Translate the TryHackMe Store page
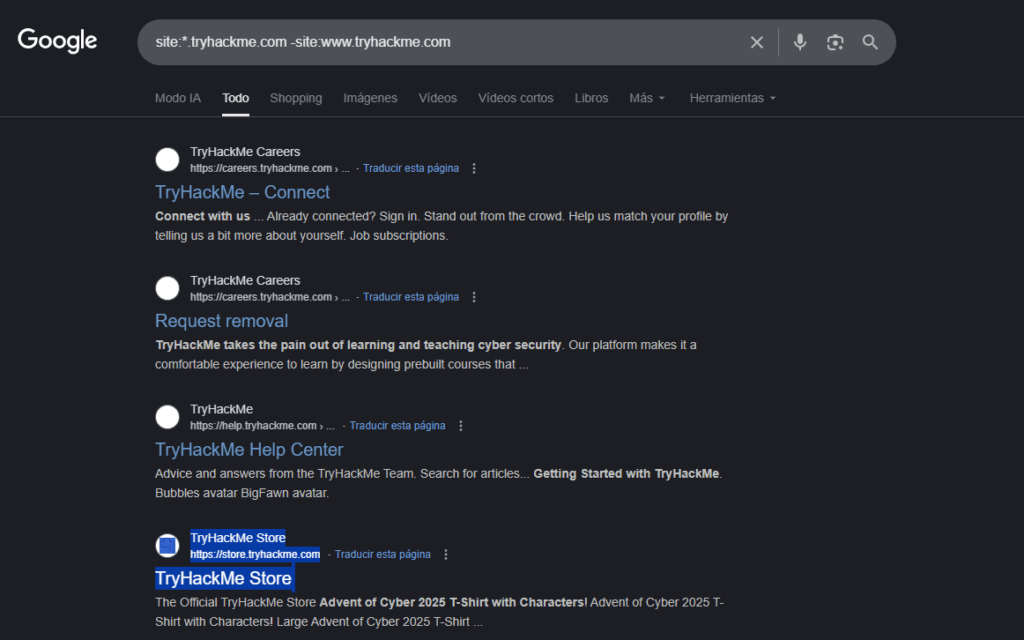This screenshot has width=1024, height=640. click(383, 554)
